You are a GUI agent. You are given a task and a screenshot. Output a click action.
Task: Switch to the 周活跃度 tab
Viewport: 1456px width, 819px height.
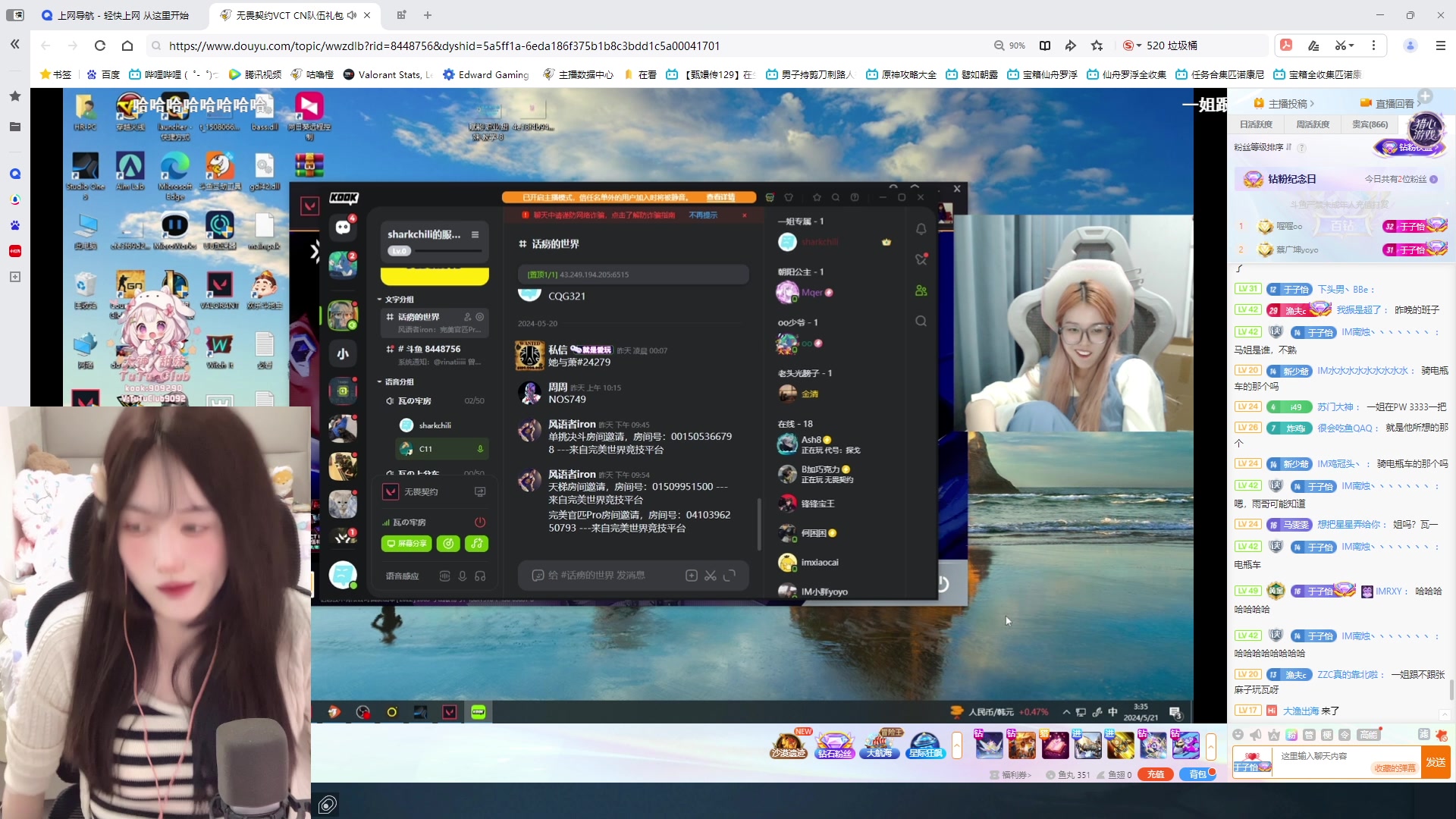point(1313,124)
